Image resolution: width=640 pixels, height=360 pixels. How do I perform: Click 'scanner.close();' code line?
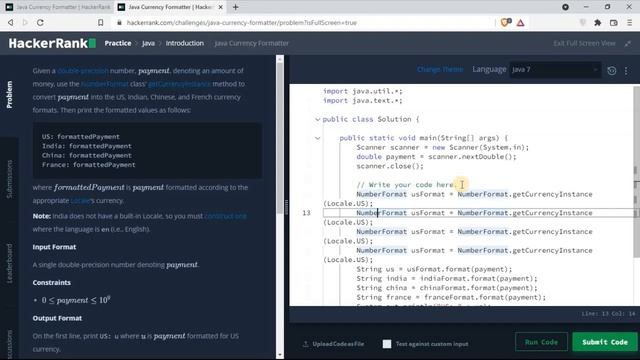(x=390, y=166)
